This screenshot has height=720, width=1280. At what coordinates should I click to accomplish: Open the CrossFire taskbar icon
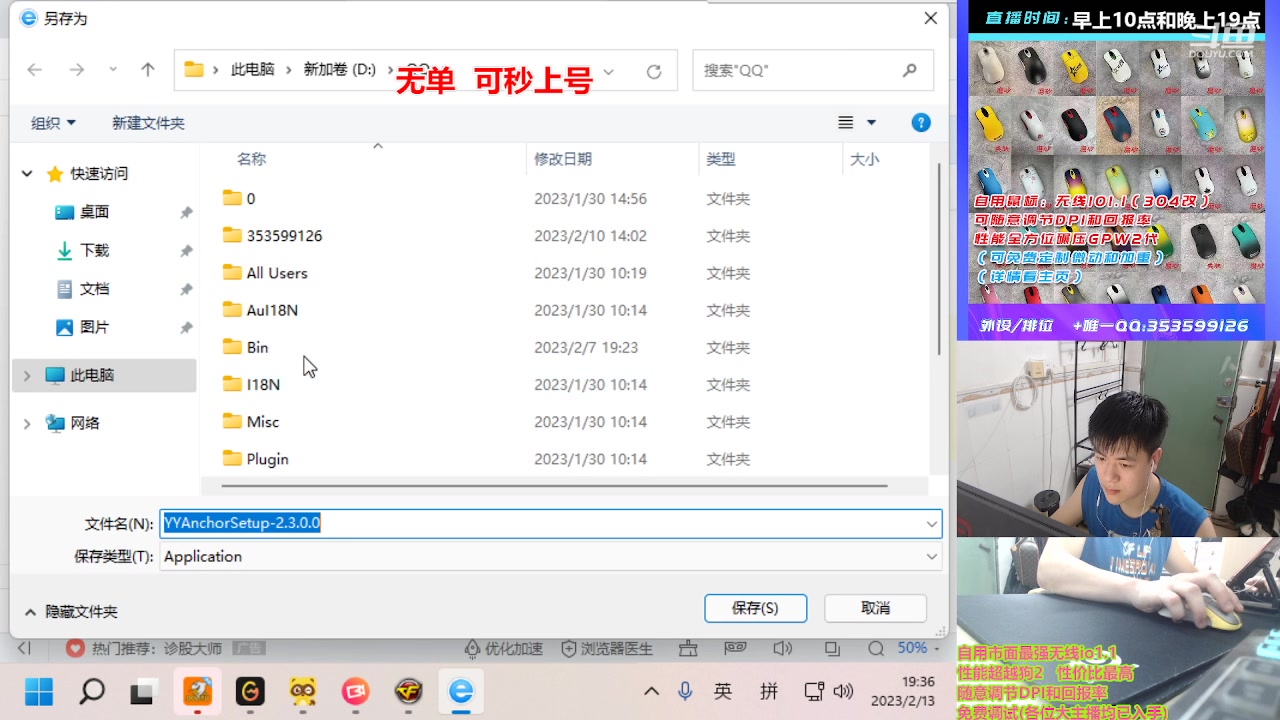click(x=408, y=691)
